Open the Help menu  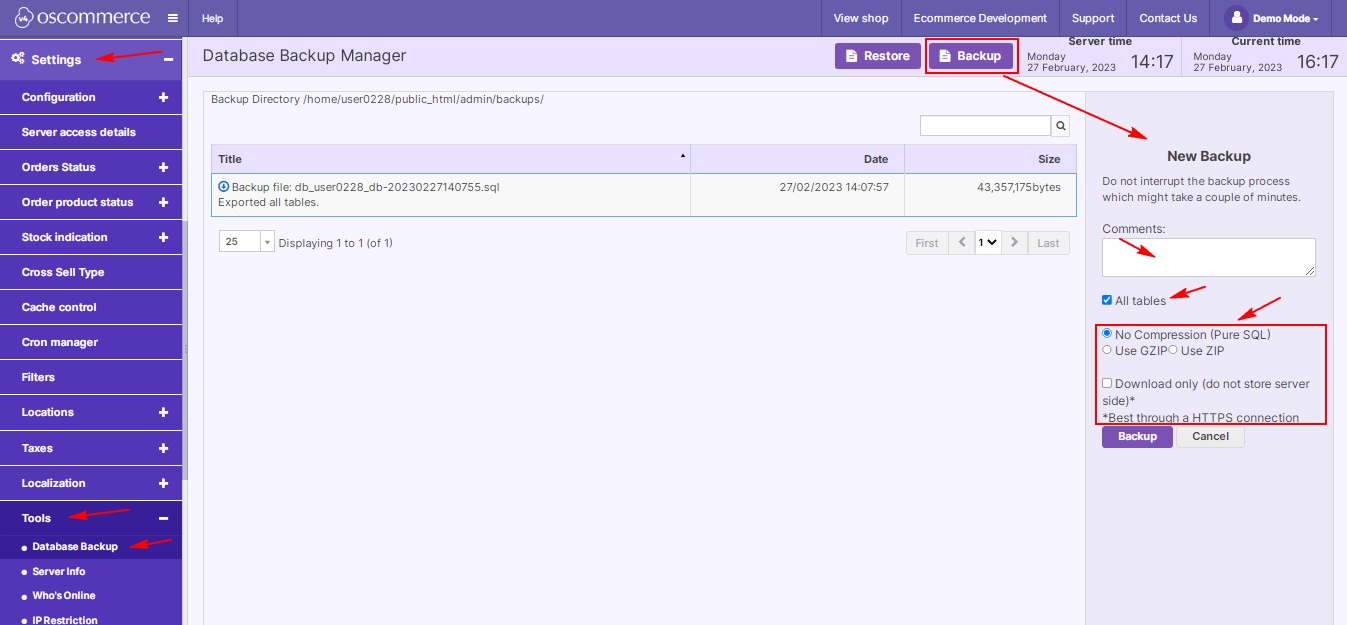(x=212, y=18)
